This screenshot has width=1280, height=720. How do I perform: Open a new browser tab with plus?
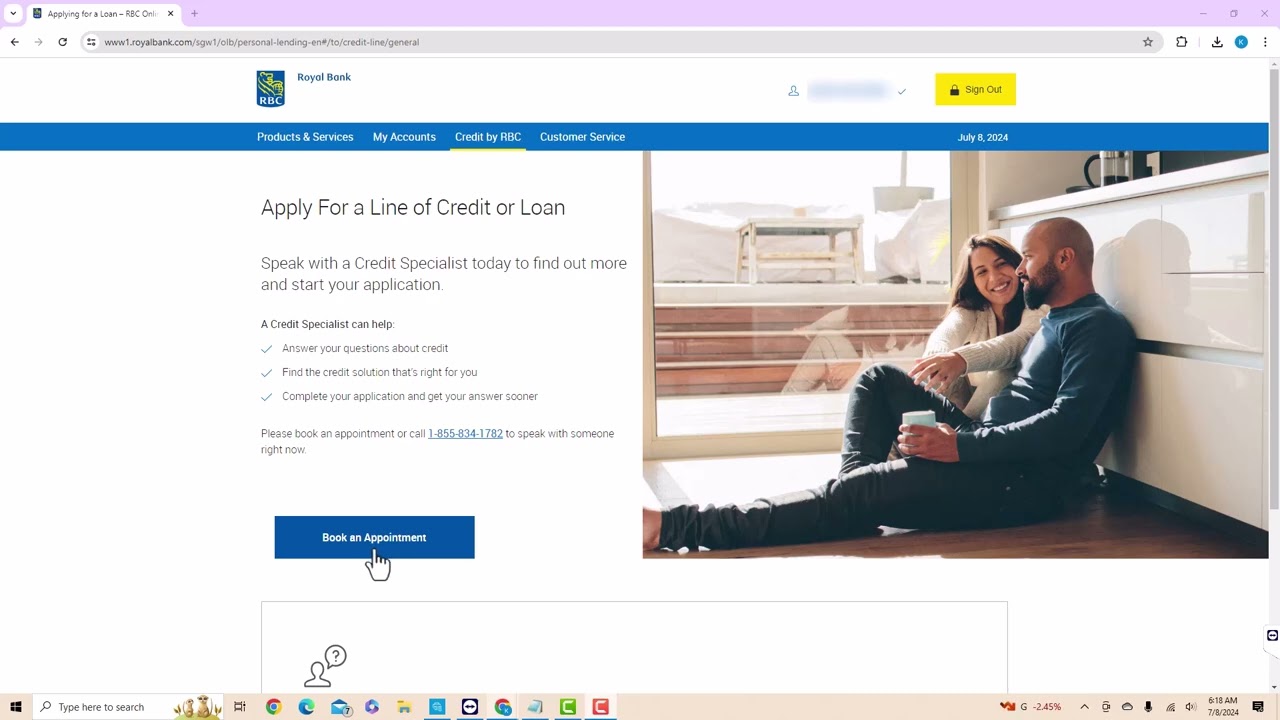point(194,14)
